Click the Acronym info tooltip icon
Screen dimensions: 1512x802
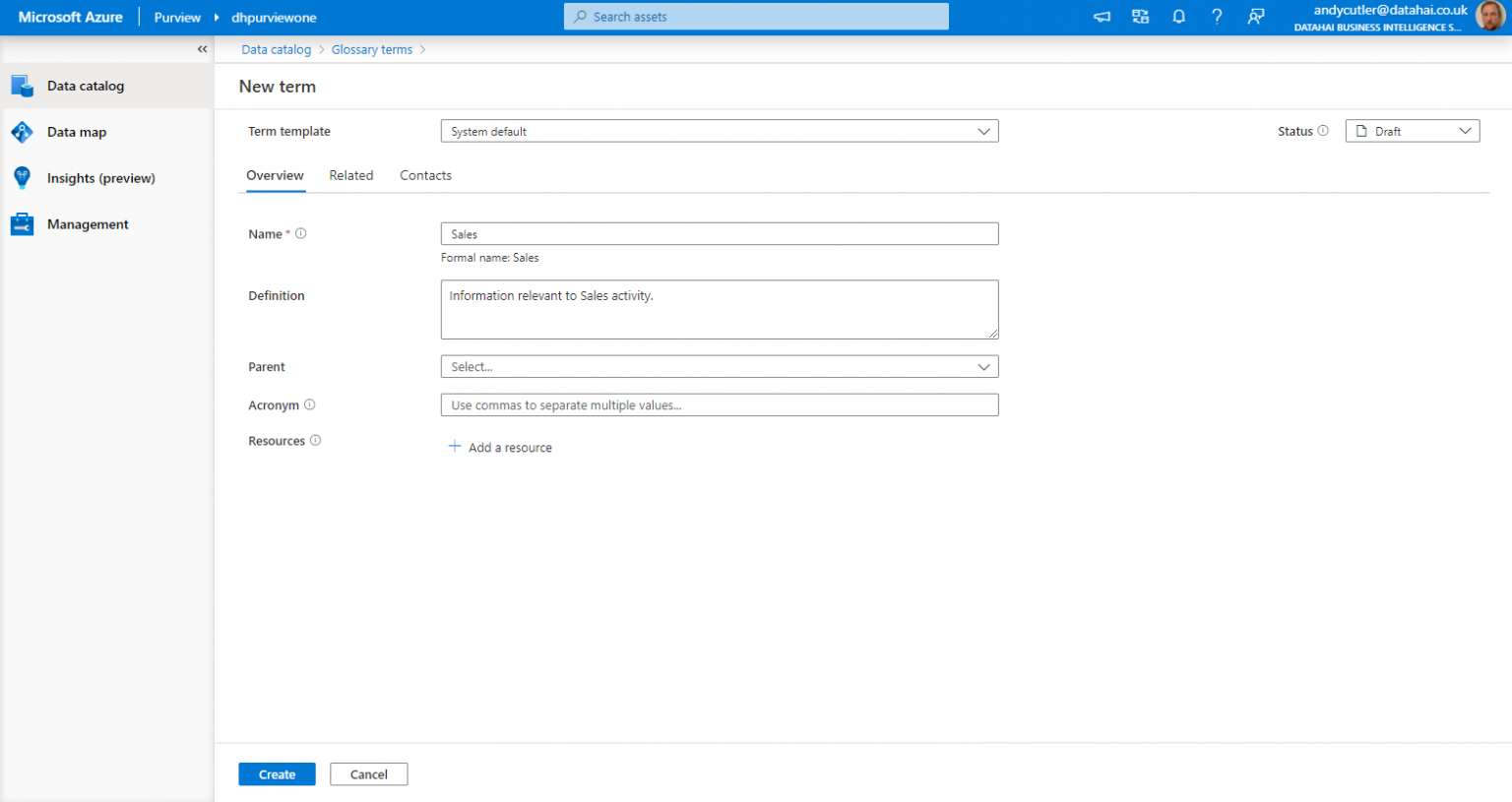click(x=309, y=404)
